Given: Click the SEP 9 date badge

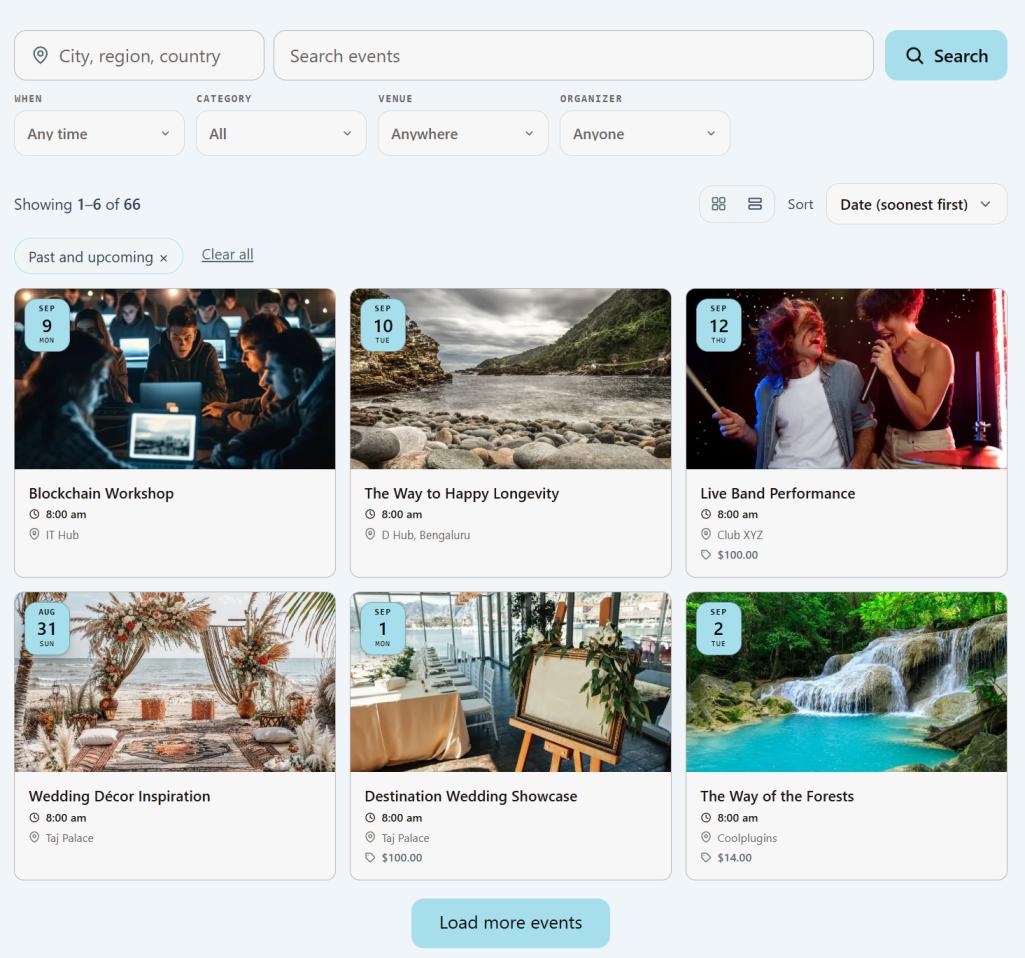Looking at the screenshot, I should (47, 325).
